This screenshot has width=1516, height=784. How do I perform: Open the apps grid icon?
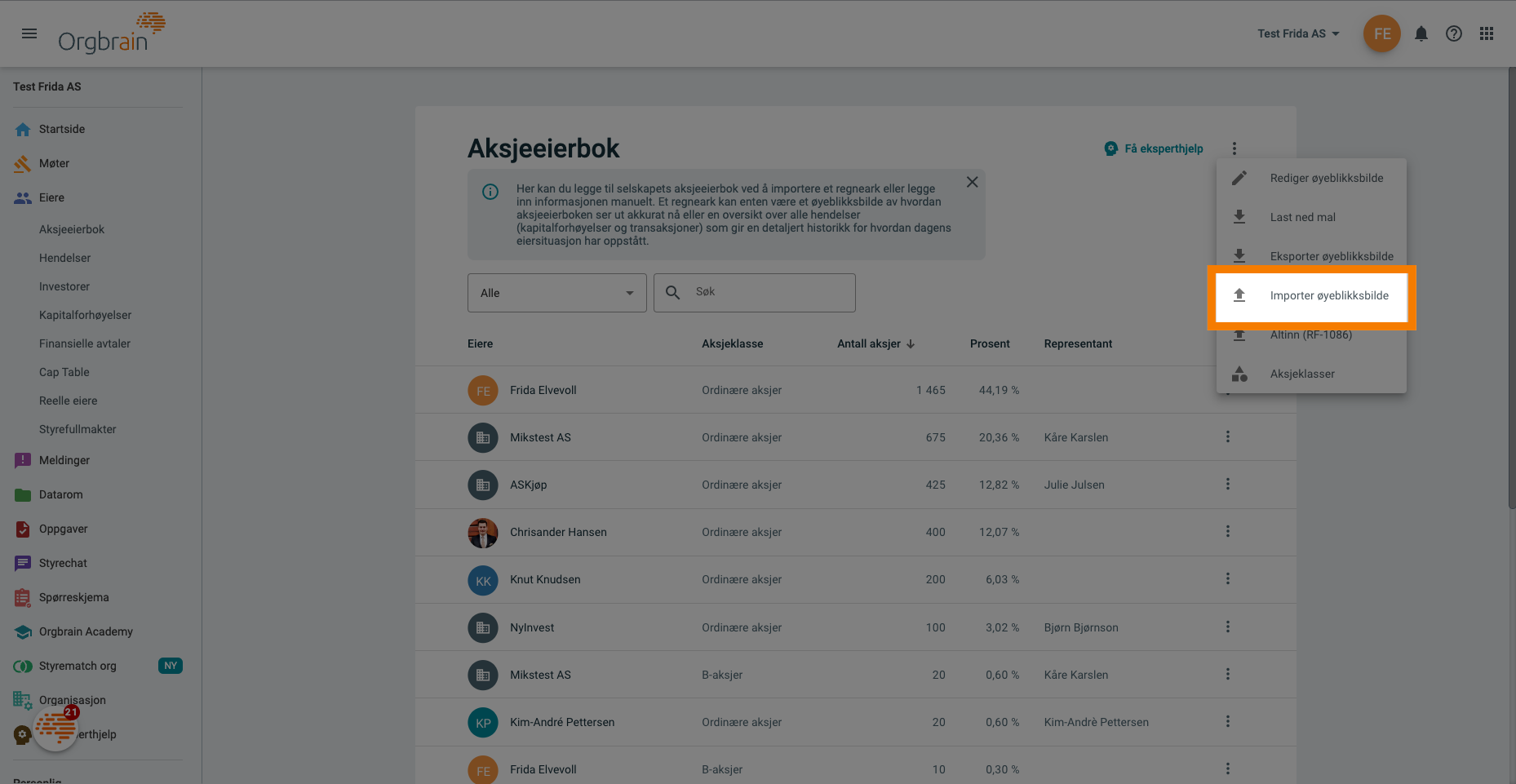click(x=1487, y=33)
